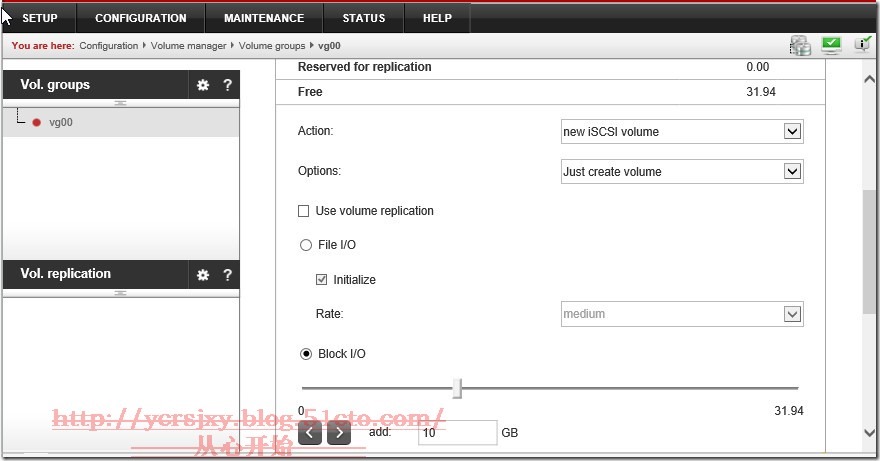The height and width of the screenshot is (461, 880).
Task: Open the Options dropdown (Just create volume)
Action: point(682,171)
